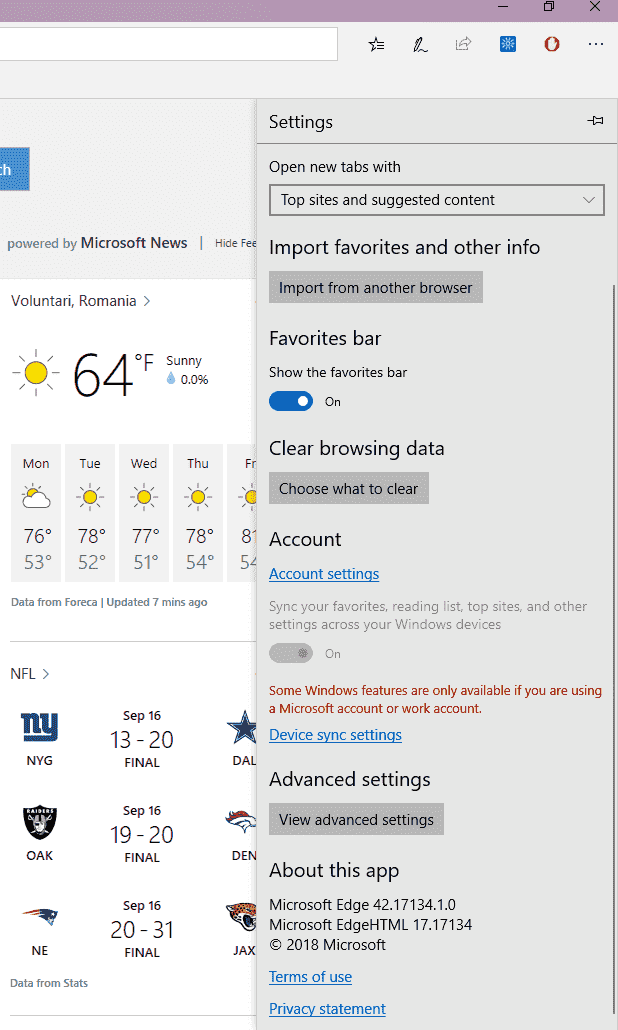Restore down the Edge window
Image resolution: width=618 pixels, height=1030 pixels.
(x=548, y=7)
